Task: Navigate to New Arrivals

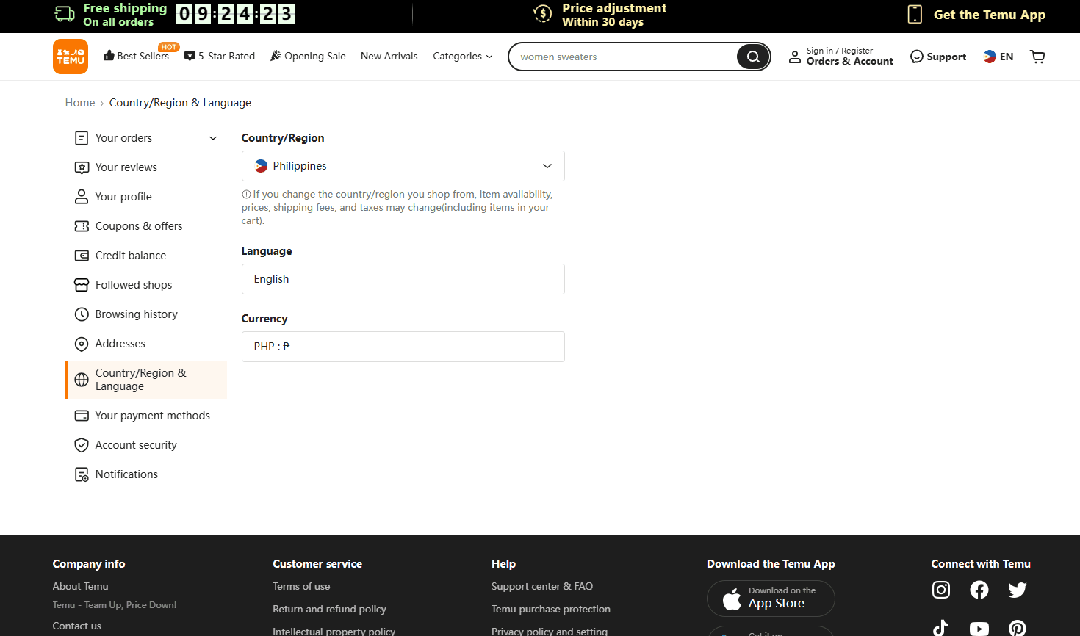Action: [x=389, y=56]
